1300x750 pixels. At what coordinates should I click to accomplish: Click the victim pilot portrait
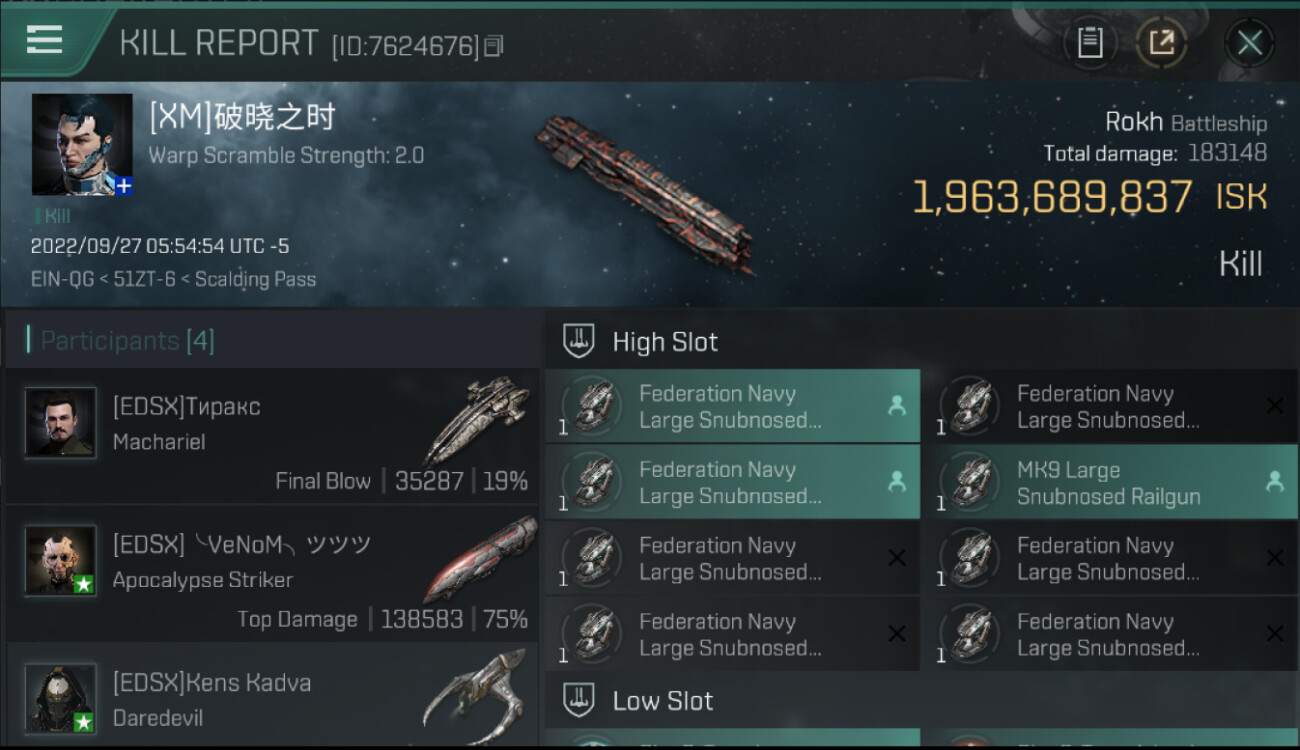coord(82,145)
